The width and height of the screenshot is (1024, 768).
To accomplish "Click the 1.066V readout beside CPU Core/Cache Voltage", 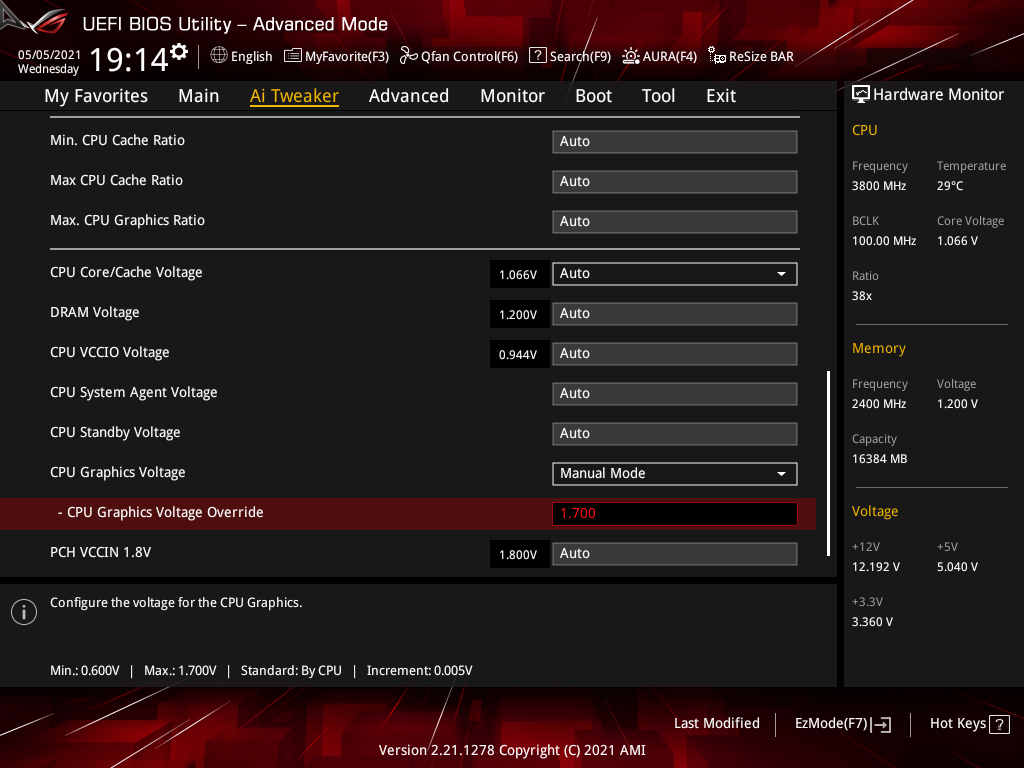I will pos(519,274).
